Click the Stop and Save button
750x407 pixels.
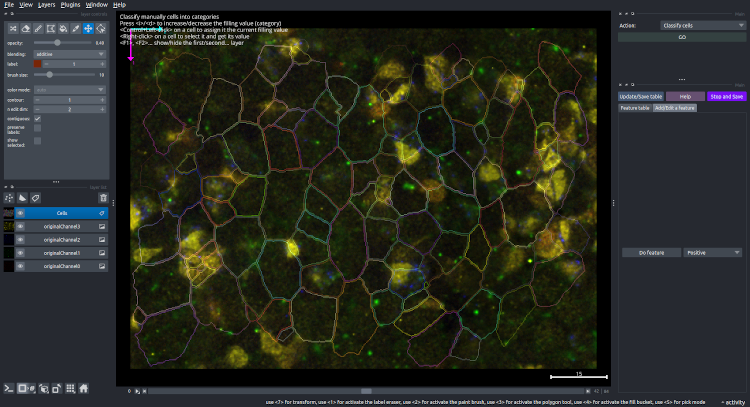point(727,97)
